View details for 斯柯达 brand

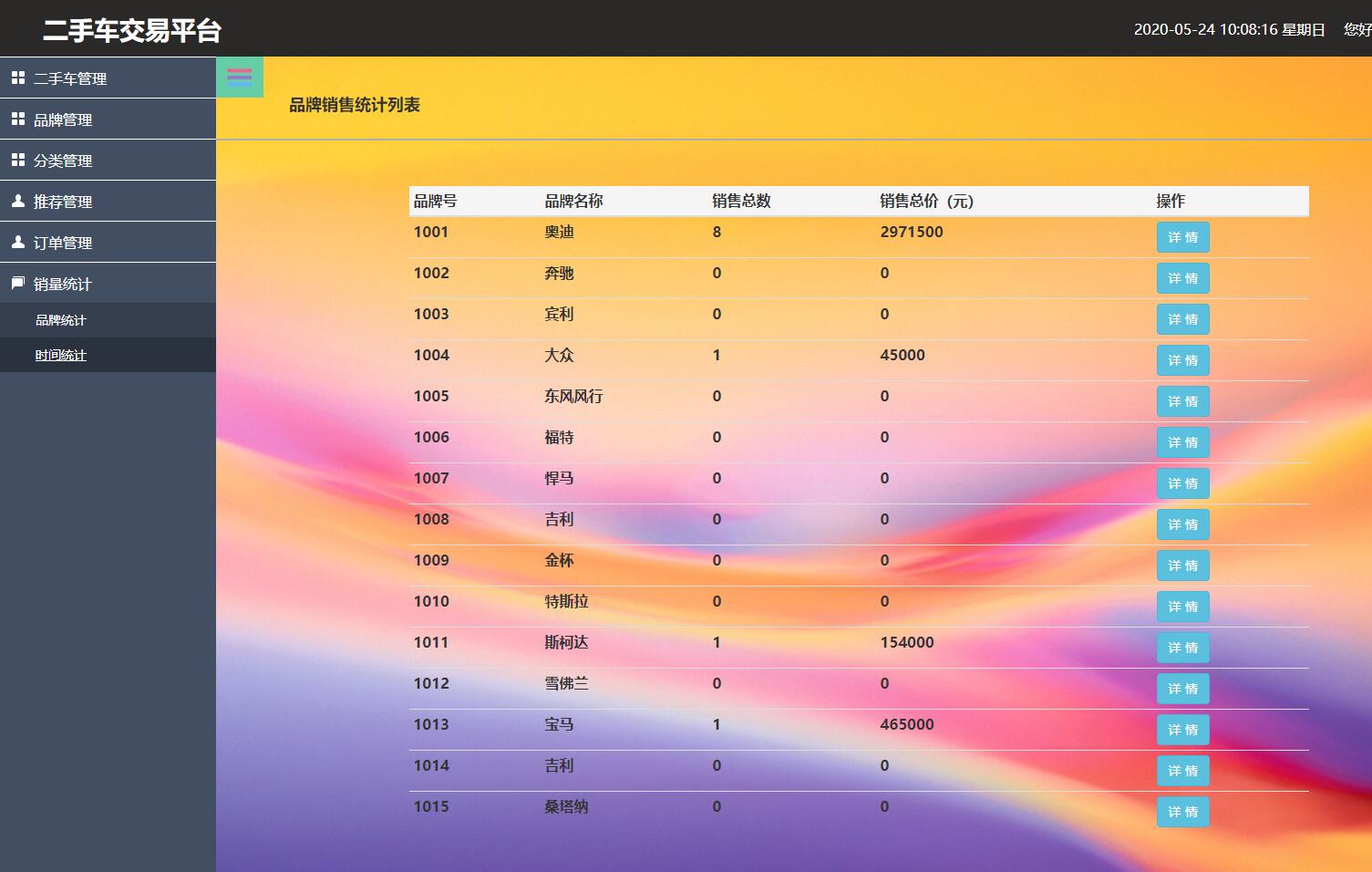(x=1182, y=648)
